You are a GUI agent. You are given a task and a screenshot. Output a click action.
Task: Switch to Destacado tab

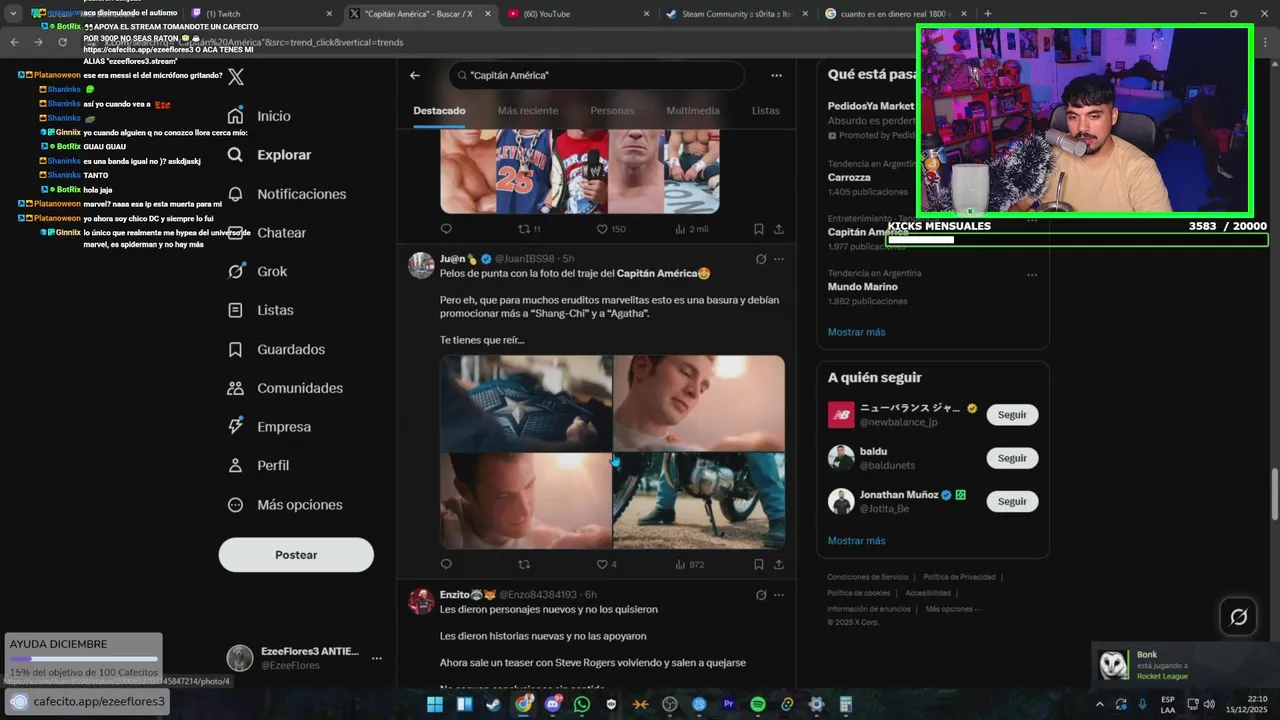click(x=439, y=111)
